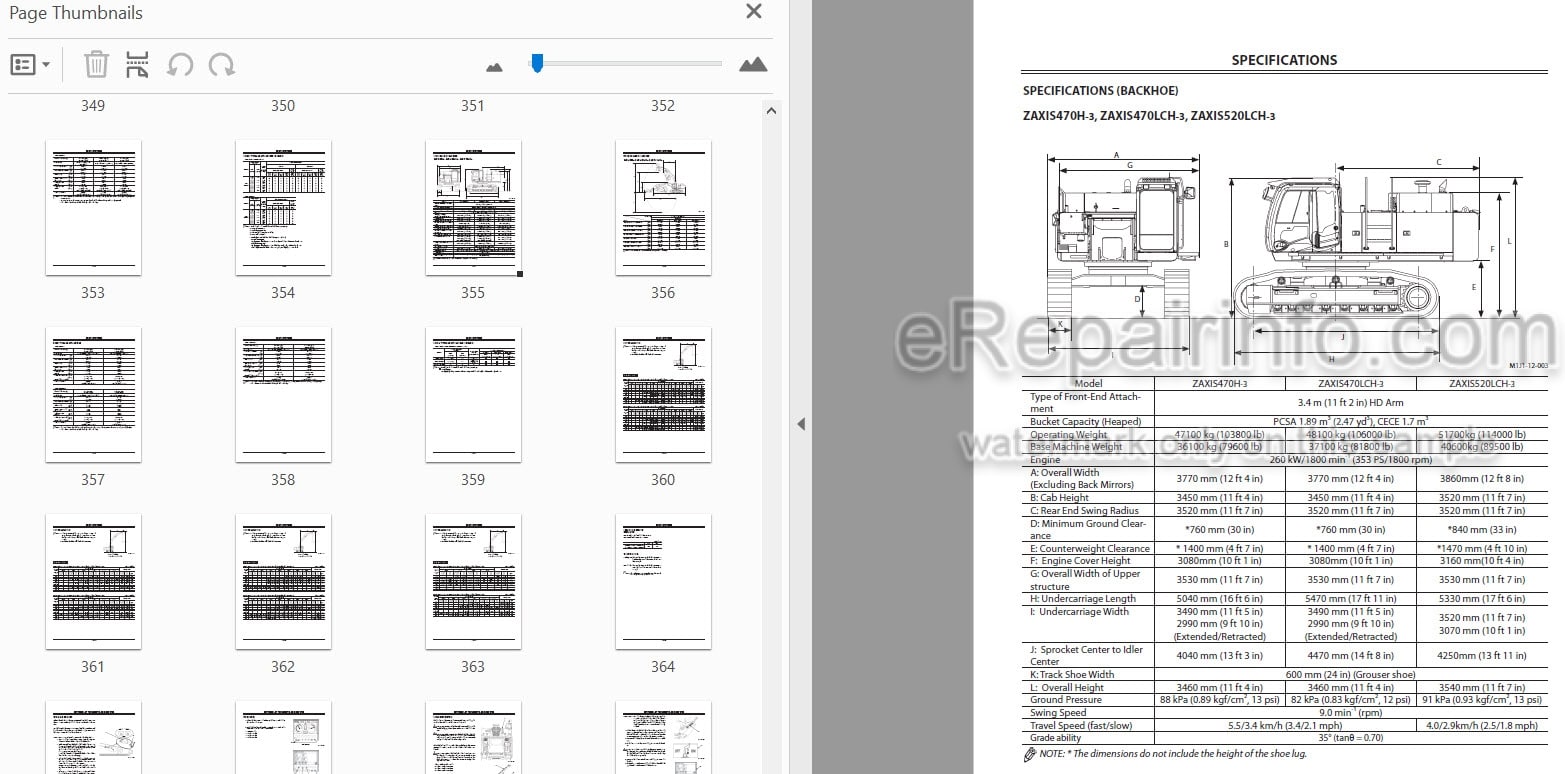
Task: Select page 363 thumbnail
Action: coord(473,581)
